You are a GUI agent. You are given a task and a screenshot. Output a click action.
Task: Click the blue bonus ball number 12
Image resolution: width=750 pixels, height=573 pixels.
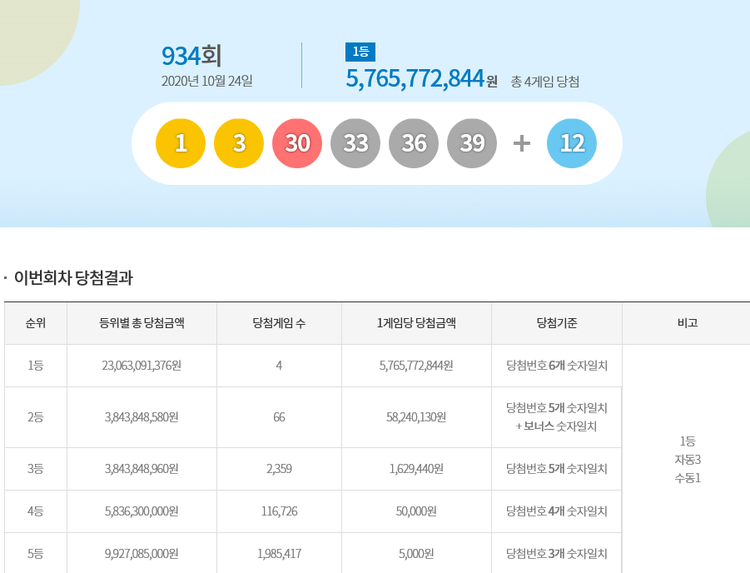[x=572, y=143]
